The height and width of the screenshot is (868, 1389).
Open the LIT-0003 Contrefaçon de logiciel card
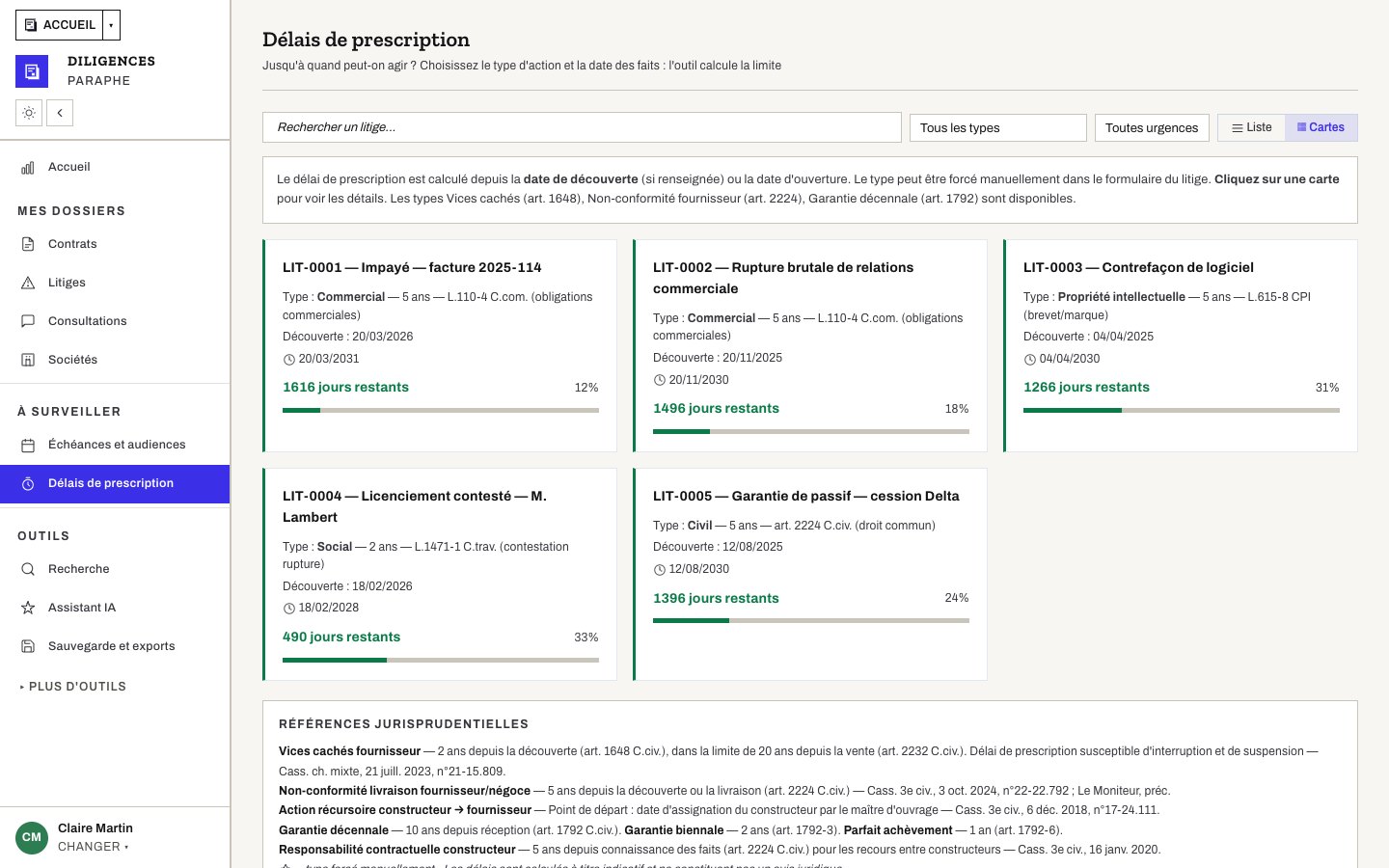pos(1181,345)
